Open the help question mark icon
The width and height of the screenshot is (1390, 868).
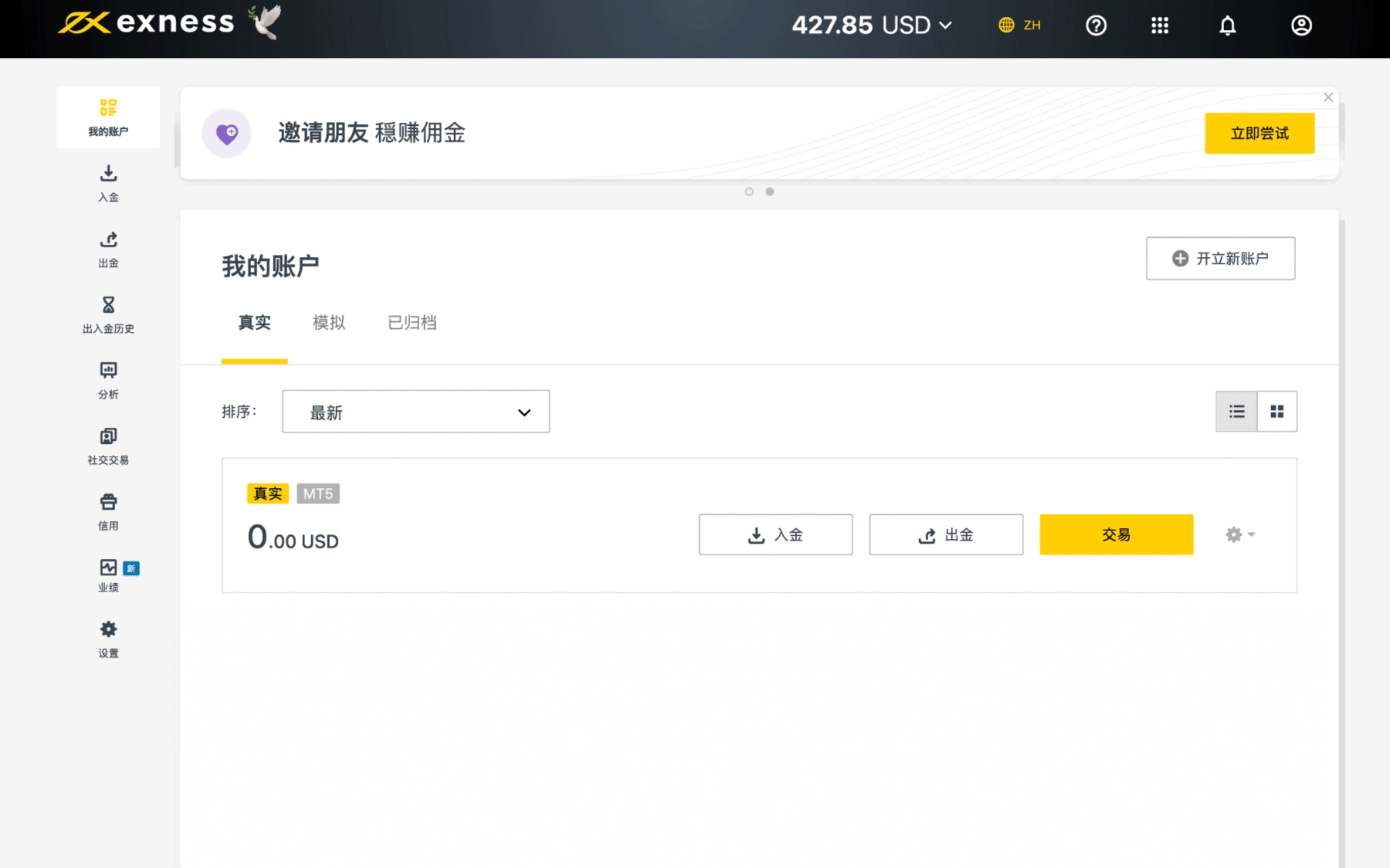(1096, 25)
